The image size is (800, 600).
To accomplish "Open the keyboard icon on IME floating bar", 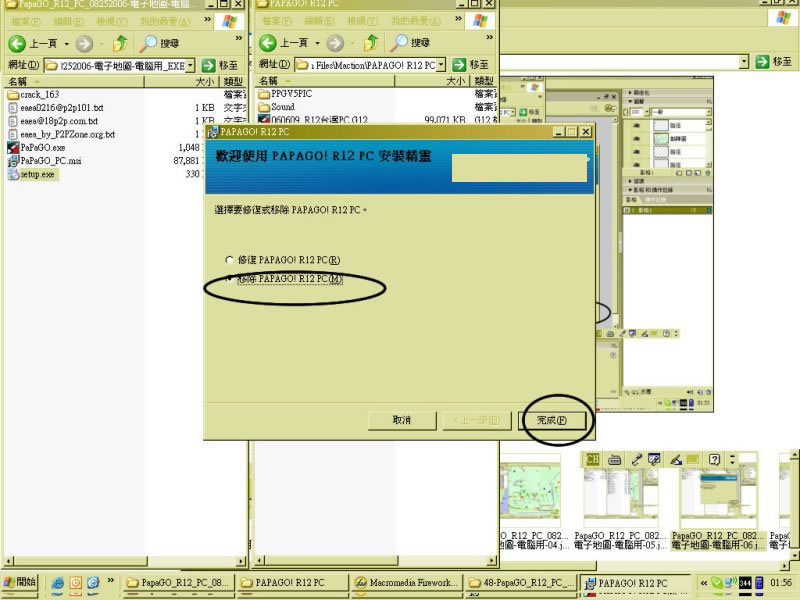I will [x=614, y=460].
